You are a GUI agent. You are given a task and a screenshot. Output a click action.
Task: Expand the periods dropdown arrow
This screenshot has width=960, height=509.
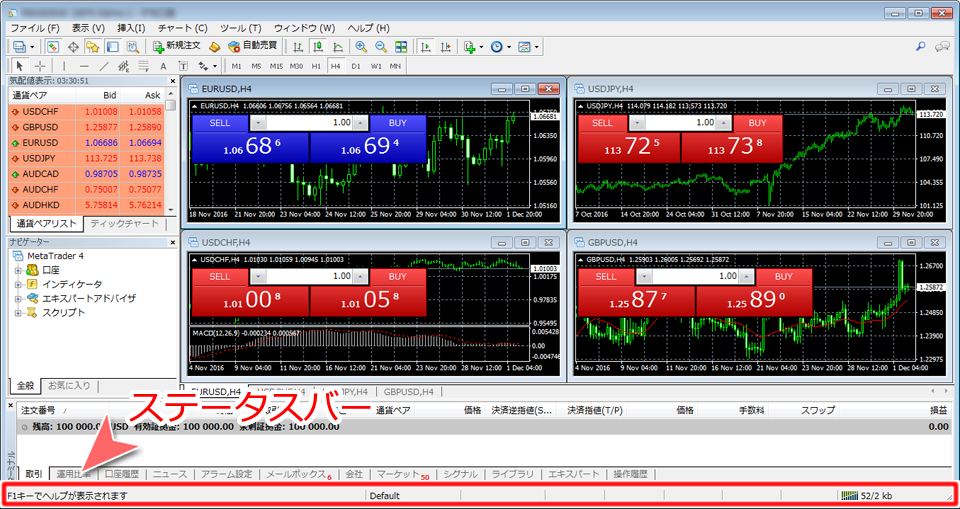[x=508, y=47]
